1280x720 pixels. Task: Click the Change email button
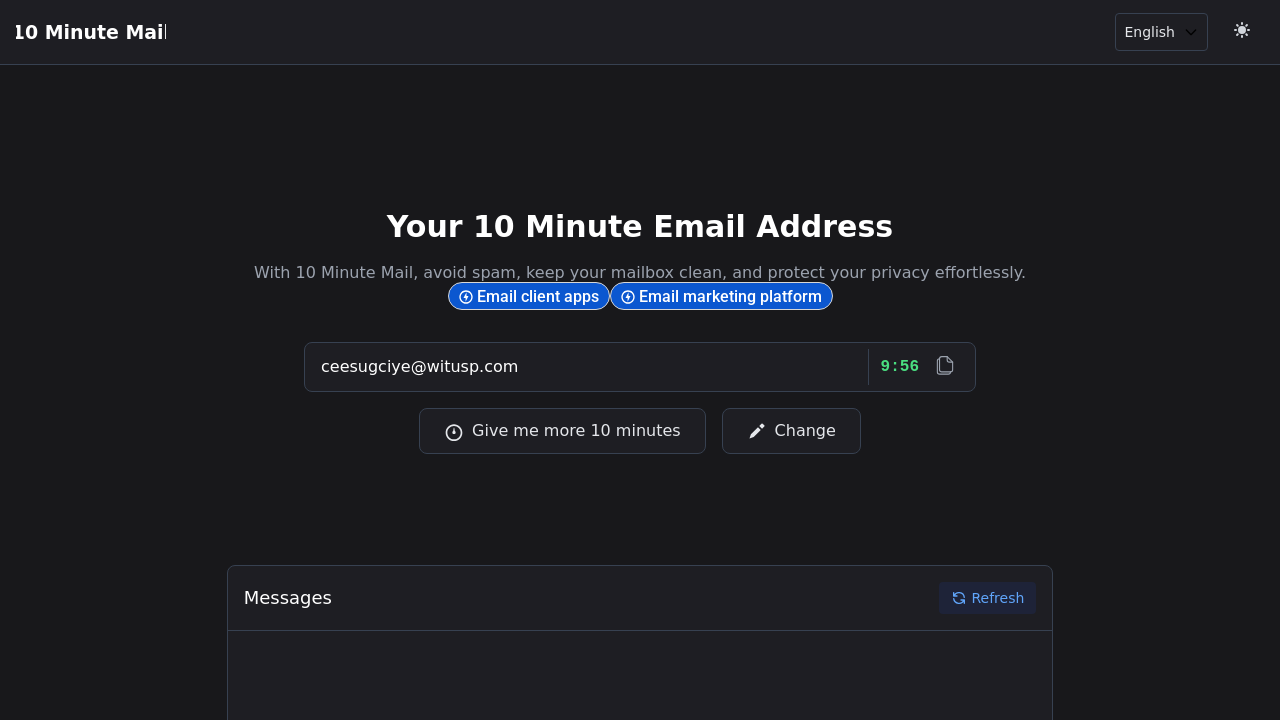point(791,431)
